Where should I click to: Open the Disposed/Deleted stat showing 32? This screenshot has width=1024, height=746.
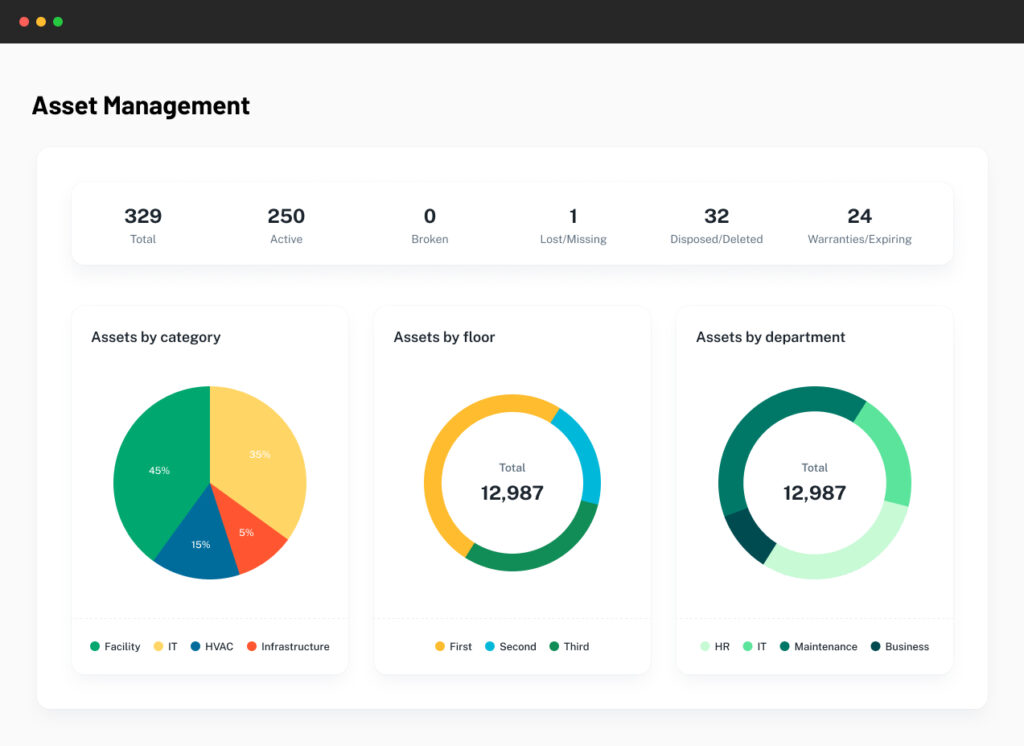[x=716, y=224]
